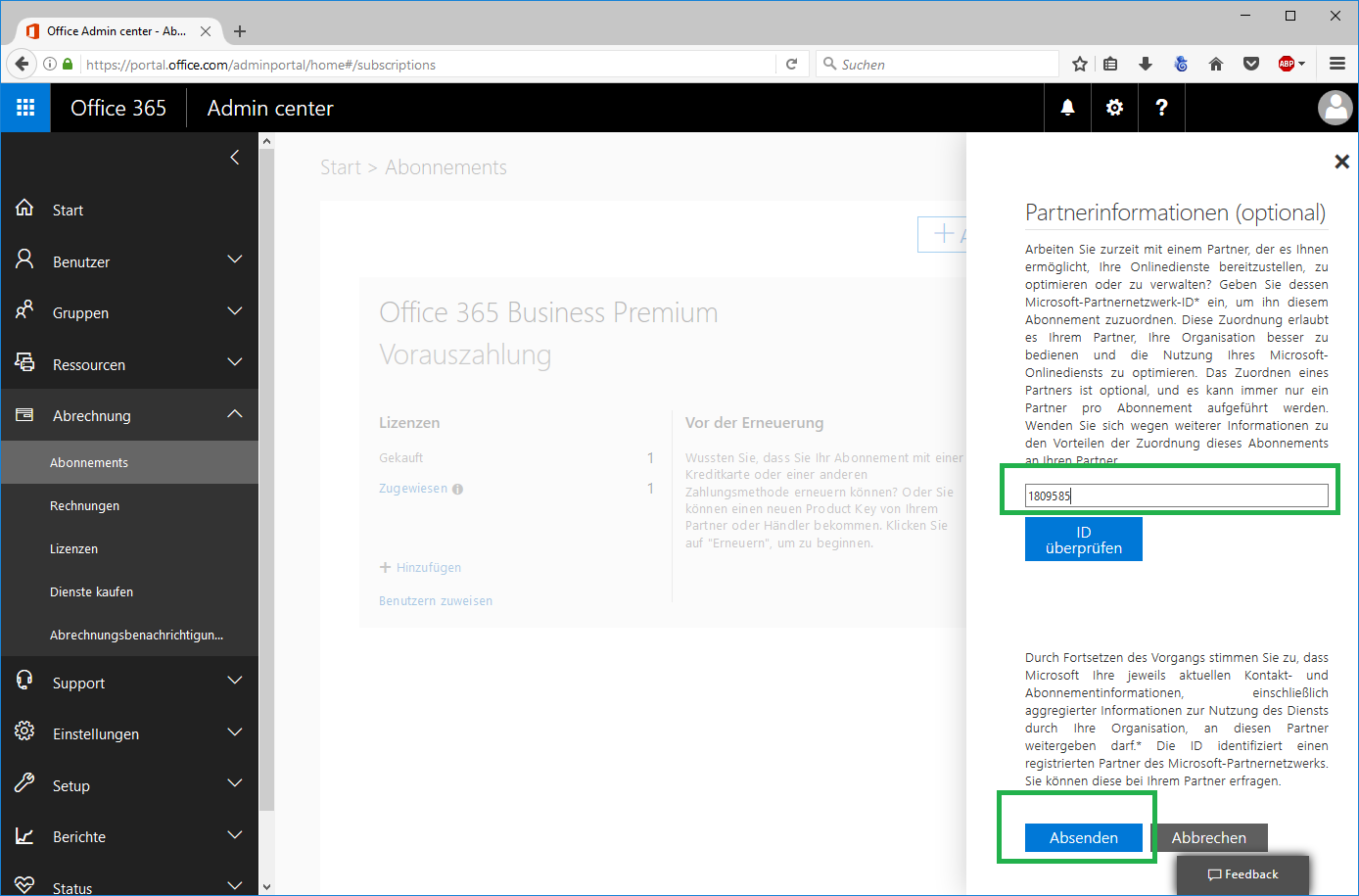
Task: Click the help question mark icon
Action: coord(1161,108)
